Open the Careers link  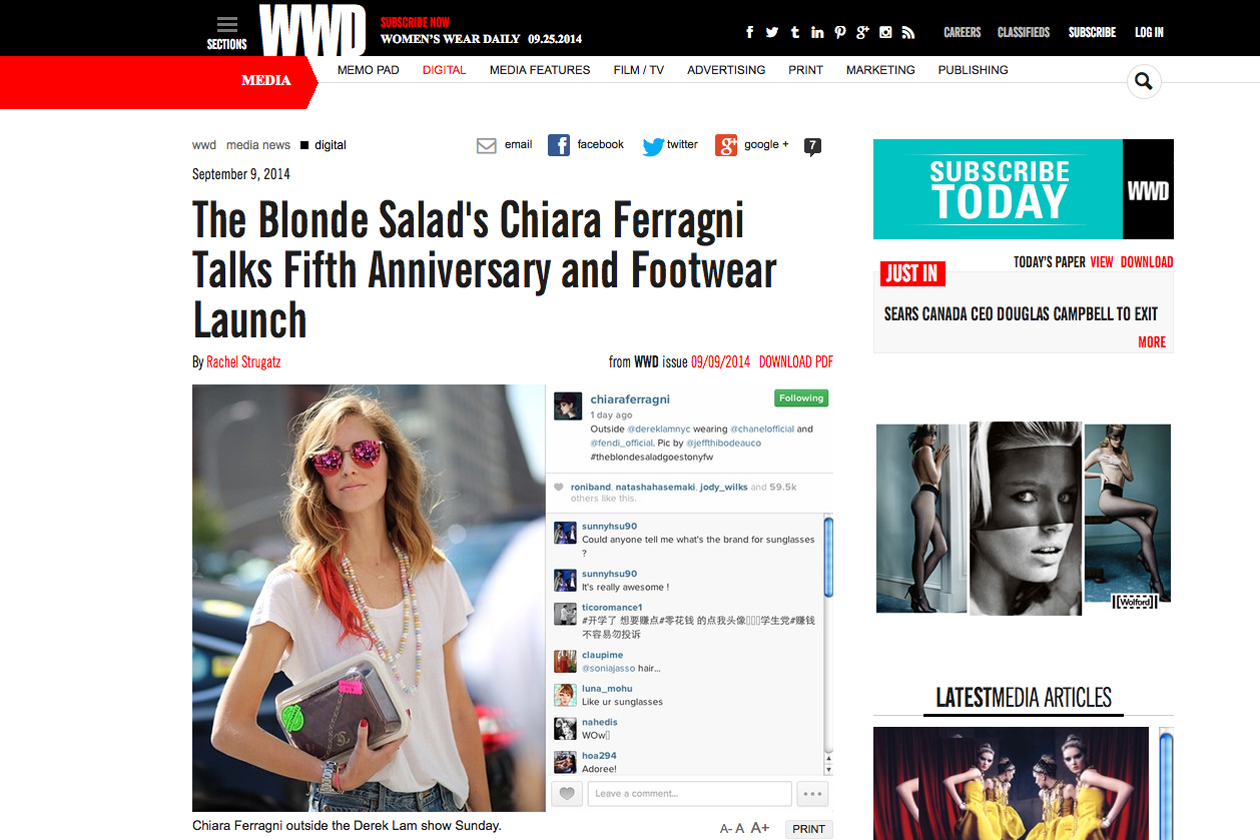(962, 32)
